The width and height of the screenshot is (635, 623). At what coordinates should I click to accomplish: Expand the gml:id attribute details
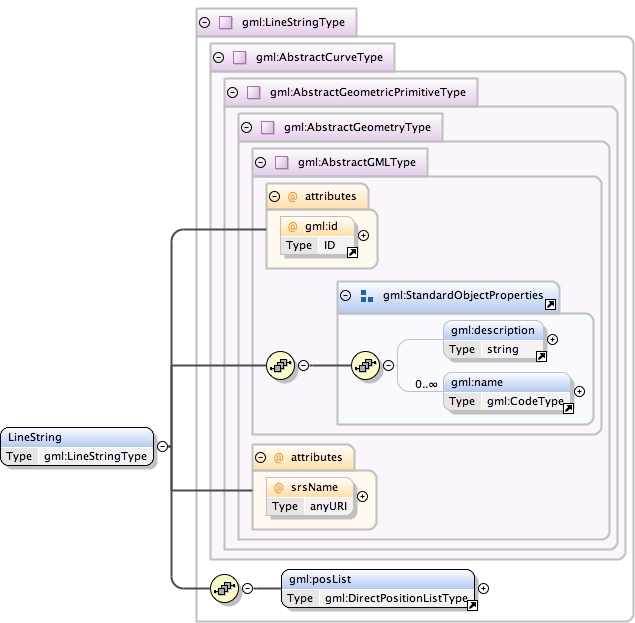[363, 235]
